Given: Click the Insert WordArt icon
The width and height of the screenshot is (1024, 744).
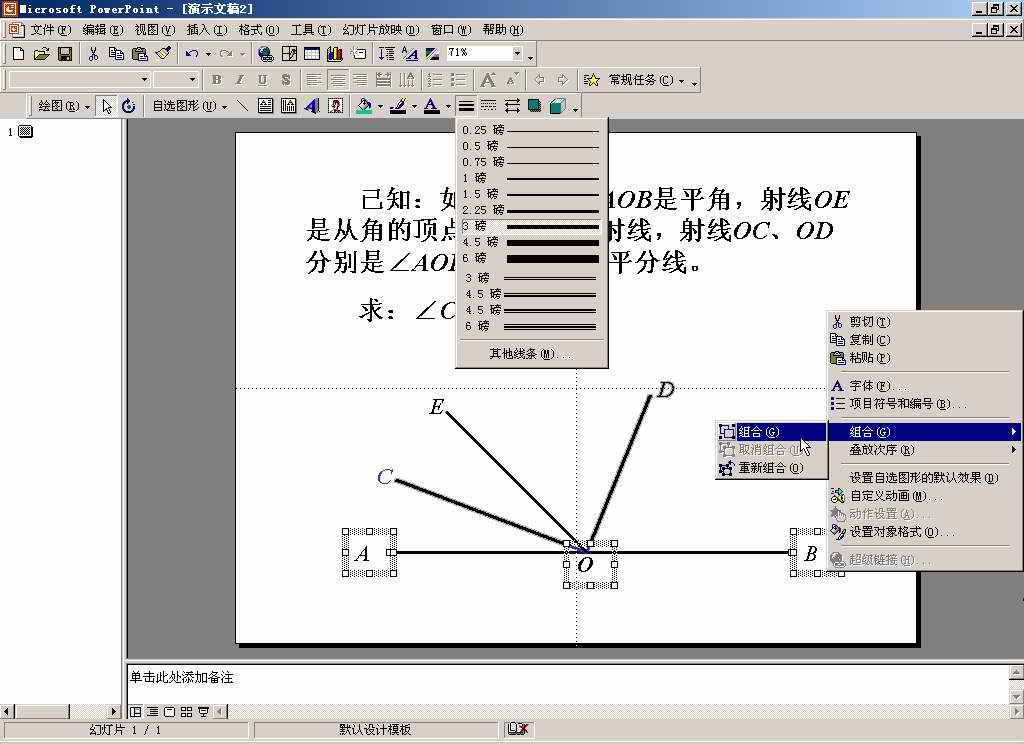Looking at the screenshot, I should (x=311, y=106).
